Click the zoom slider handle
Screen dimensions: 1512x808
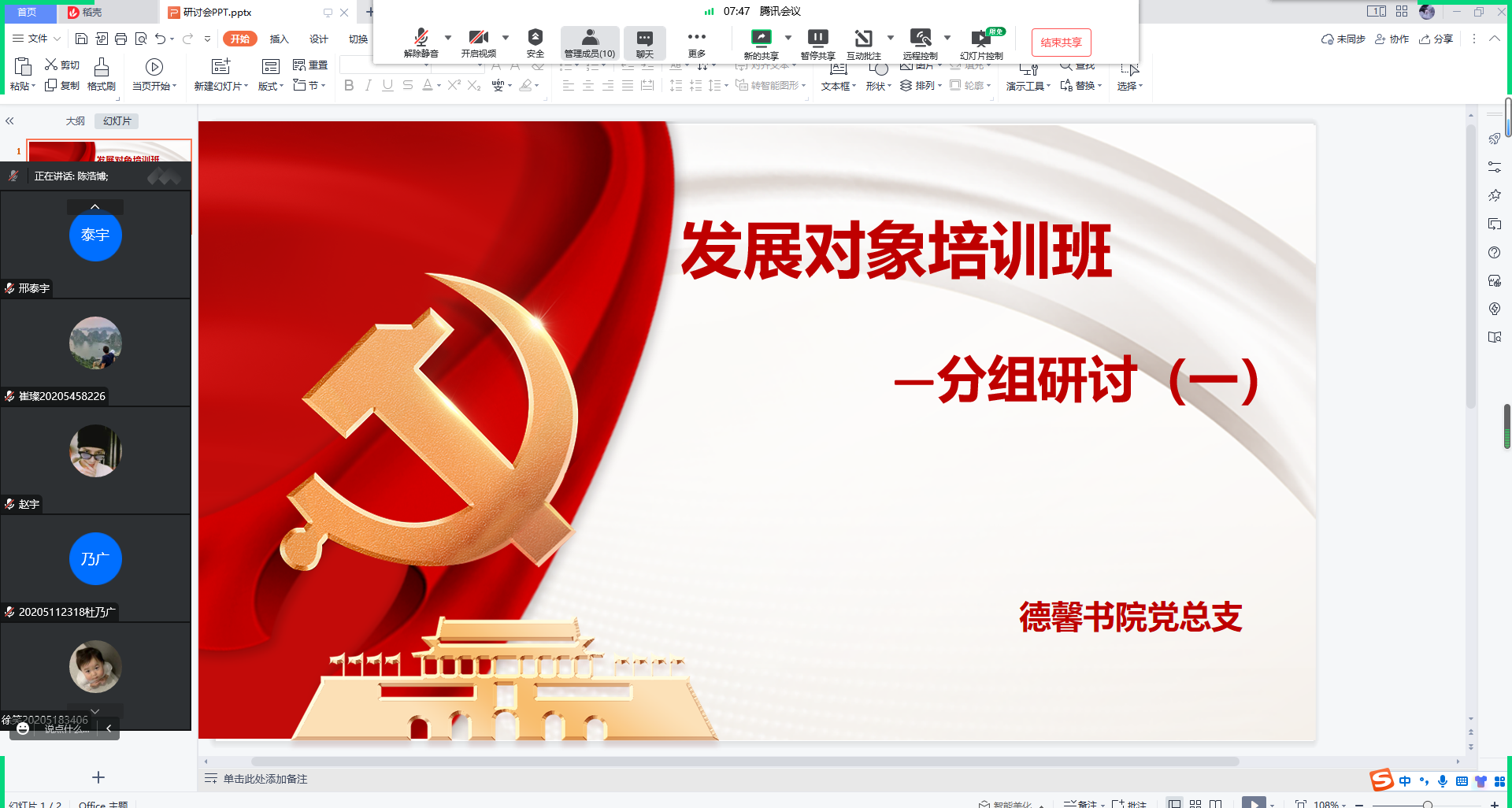tap(1427, 804)
